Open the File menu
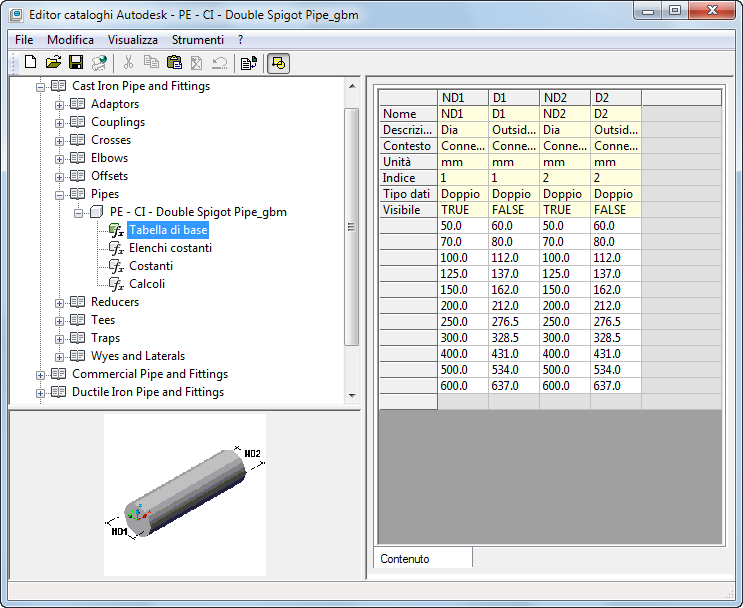This screenshot has height=608, width=743. [x=24, y=40]
